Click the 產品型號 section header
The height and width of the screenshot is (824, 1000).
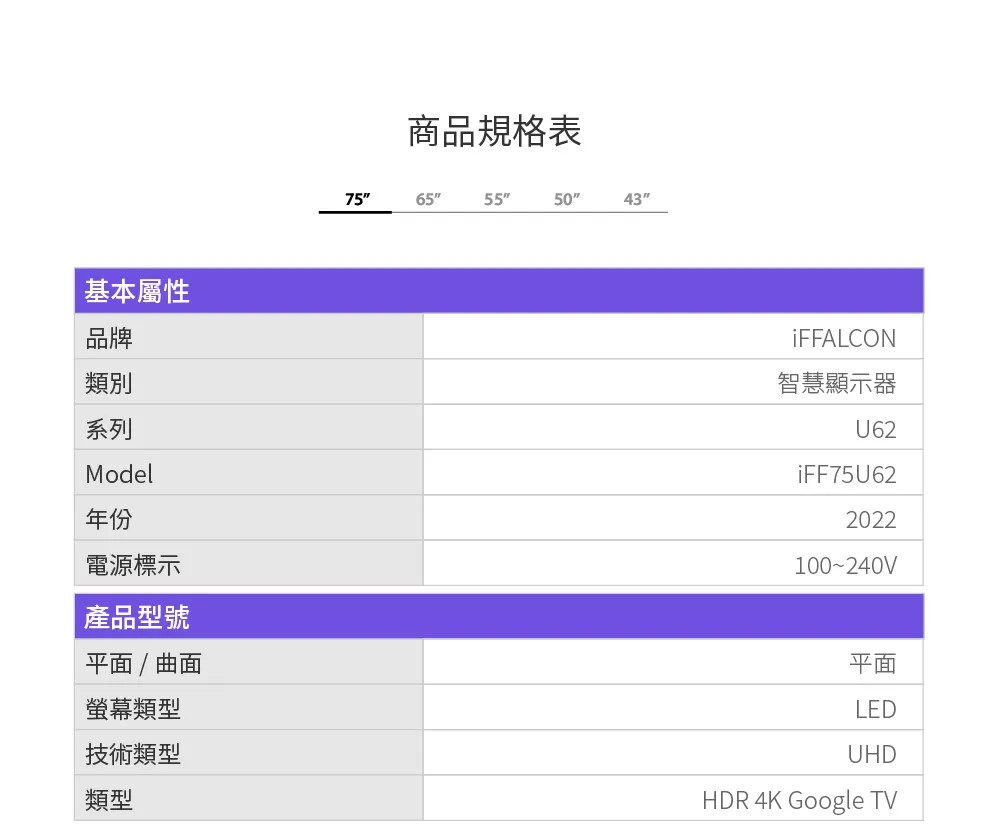tap(137, 617)
